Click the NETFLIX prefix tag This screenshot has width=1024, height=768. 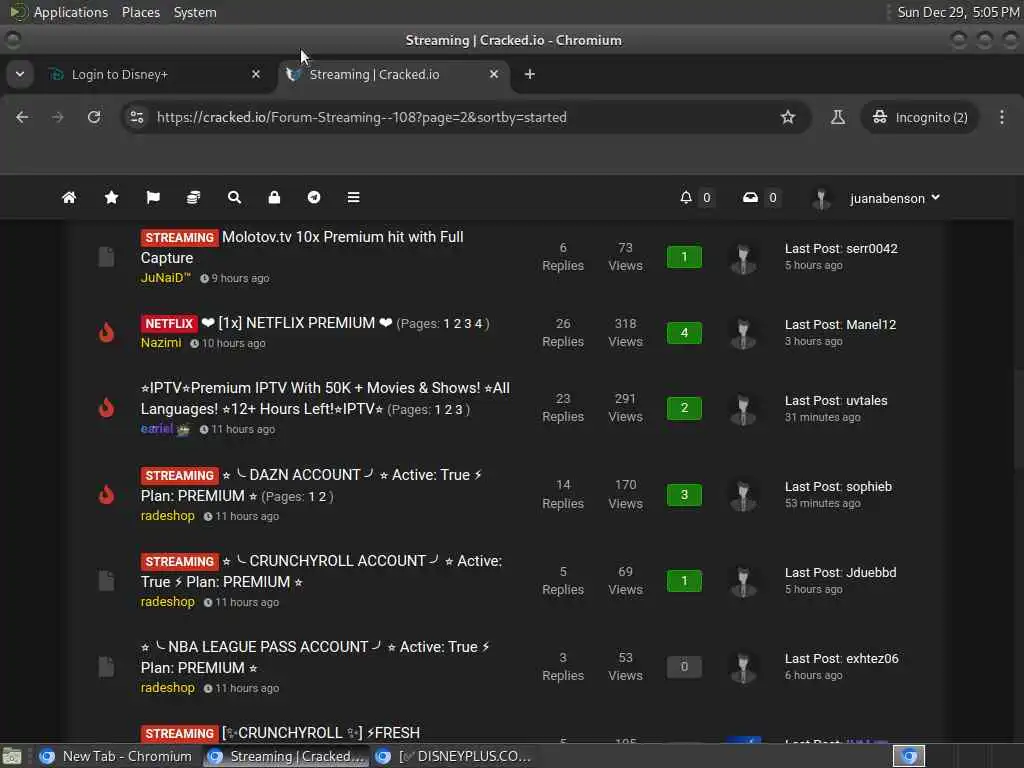point(169,323)
